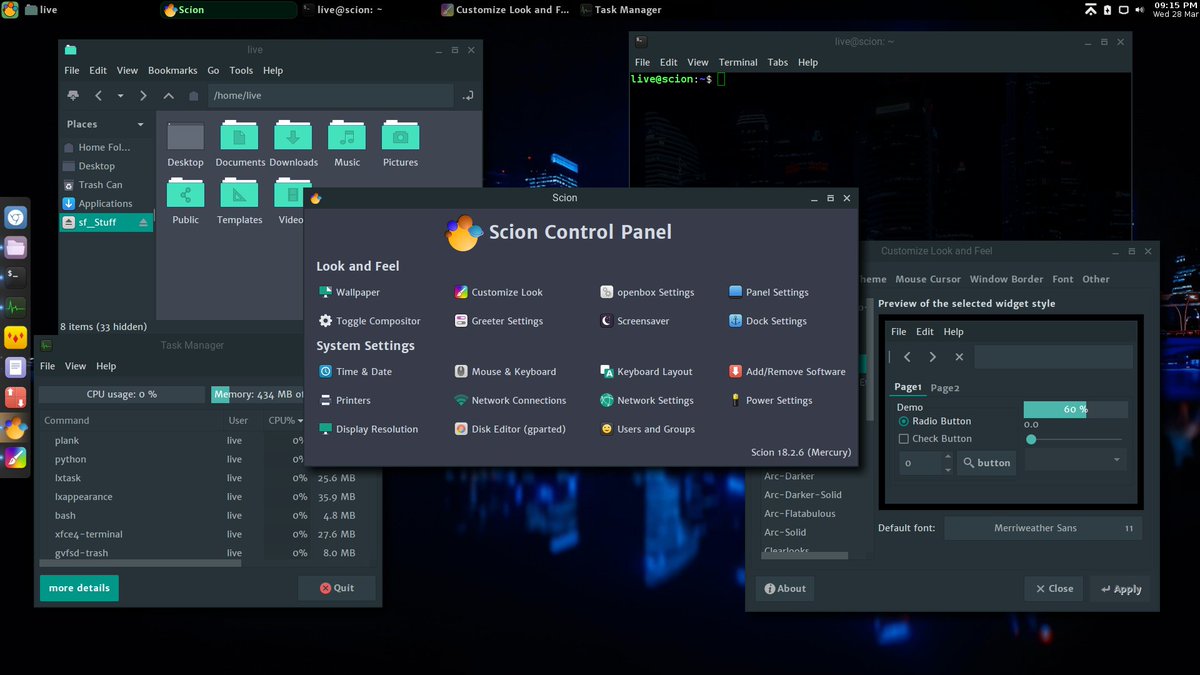The height and width of the screenshot is (675, 1200).
Task: Click Apply button in Customize Look
Action: click(1121, 589)
